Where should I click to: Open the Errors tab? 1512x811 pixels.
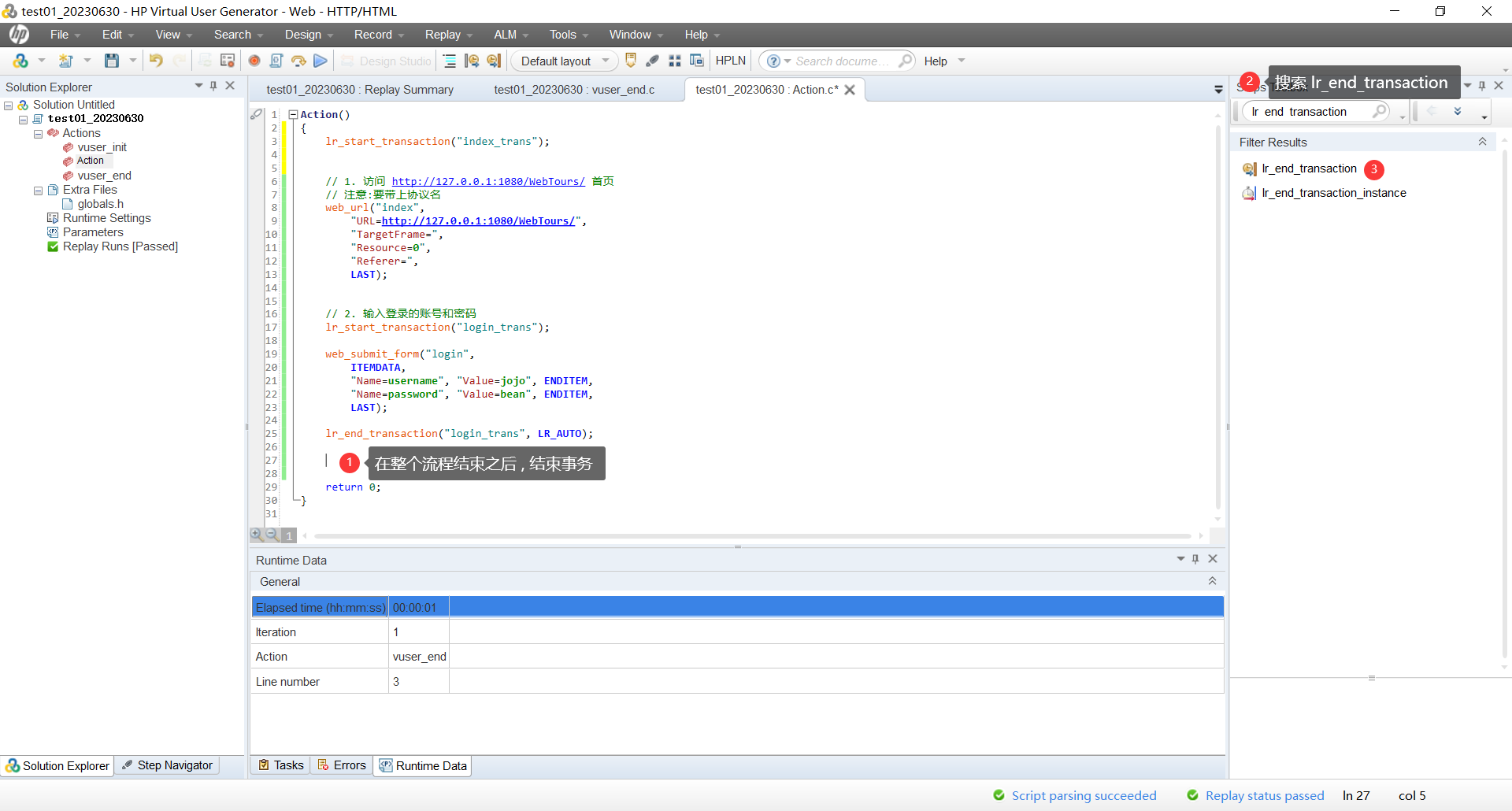tap(343, 765)
